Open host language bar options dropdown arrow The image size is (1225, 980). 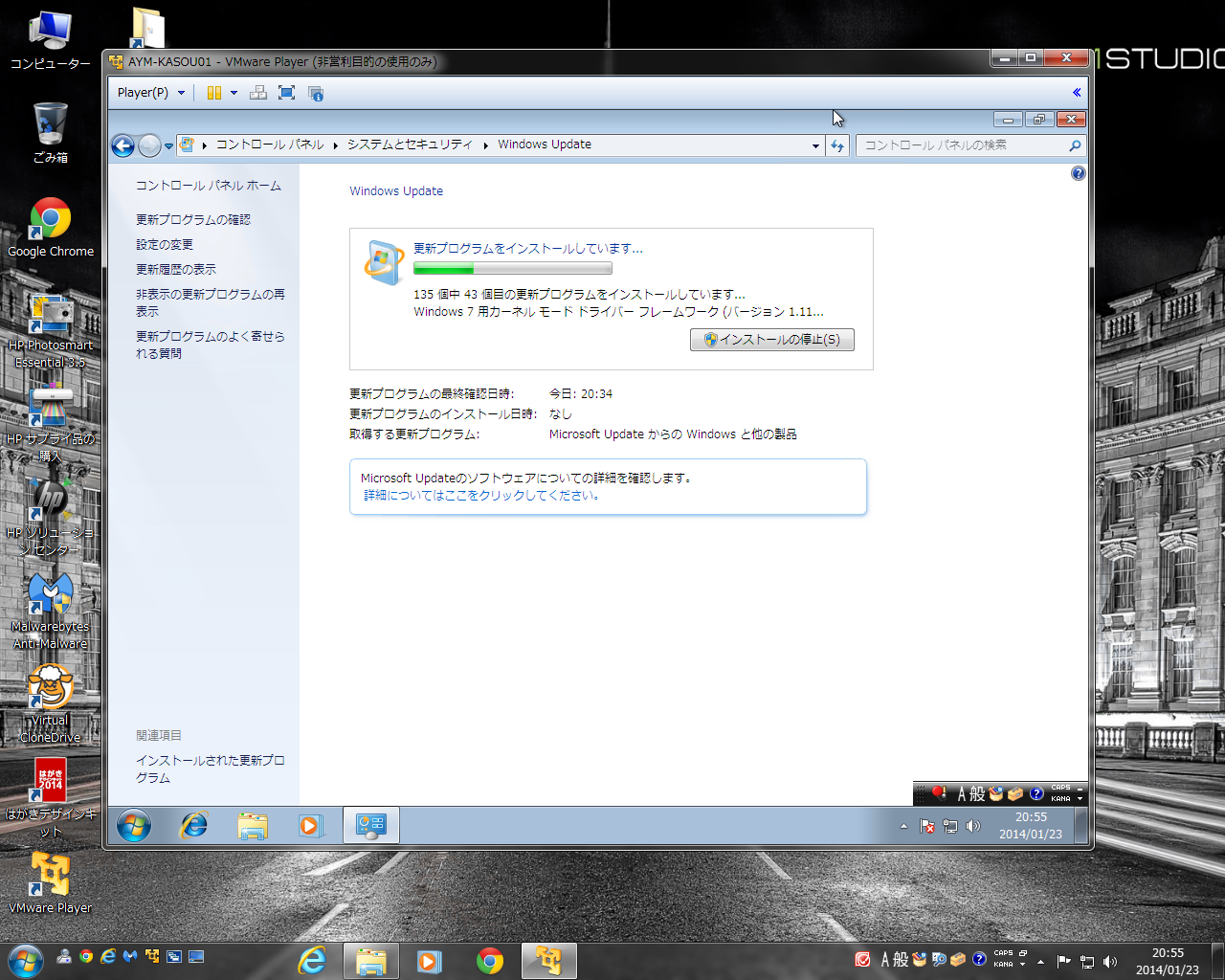(1023, 965)
